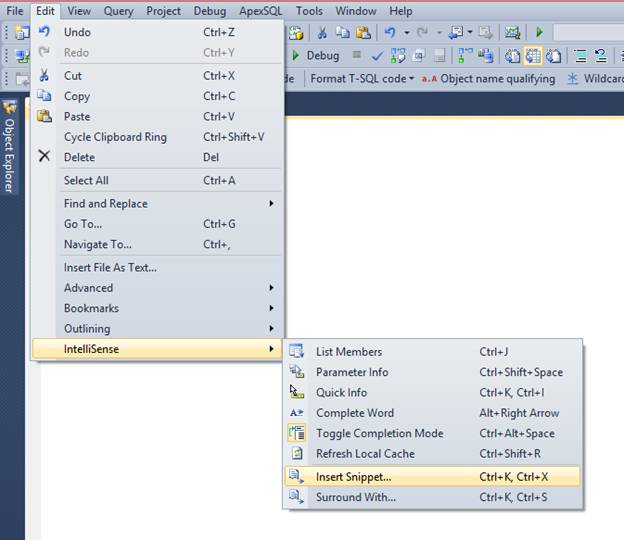Open the Format T-SQL code dropdown
The width and height of the screenshot is (624, 540).
point(362,79)
